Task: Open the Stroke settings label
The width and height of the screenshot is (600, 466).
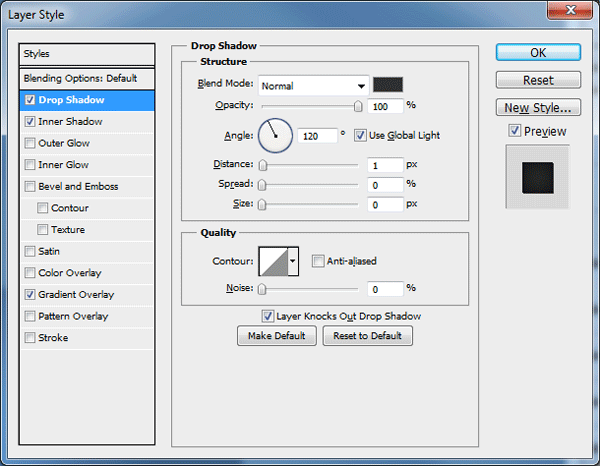Action: click(x=53, y=338)
